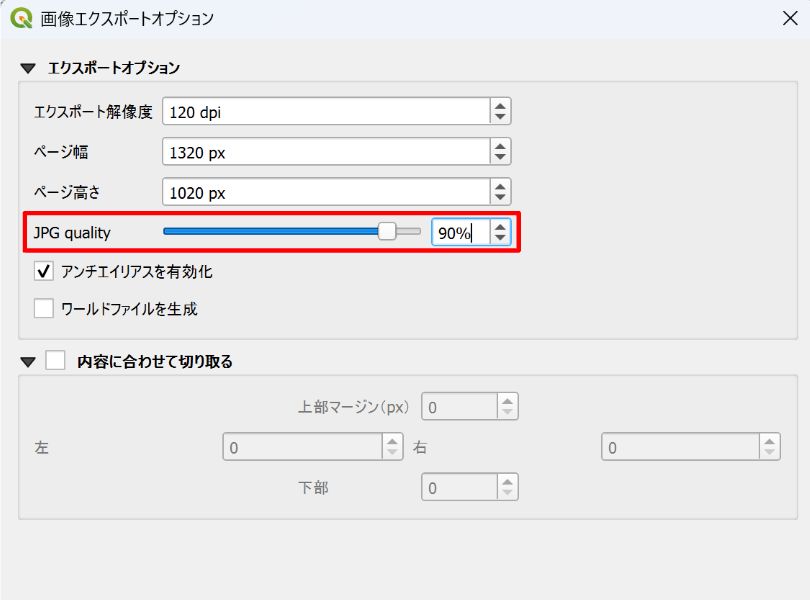Increase 左 margin with up arrow
This screenshot has height=600, width=810.
pos(392,441)
